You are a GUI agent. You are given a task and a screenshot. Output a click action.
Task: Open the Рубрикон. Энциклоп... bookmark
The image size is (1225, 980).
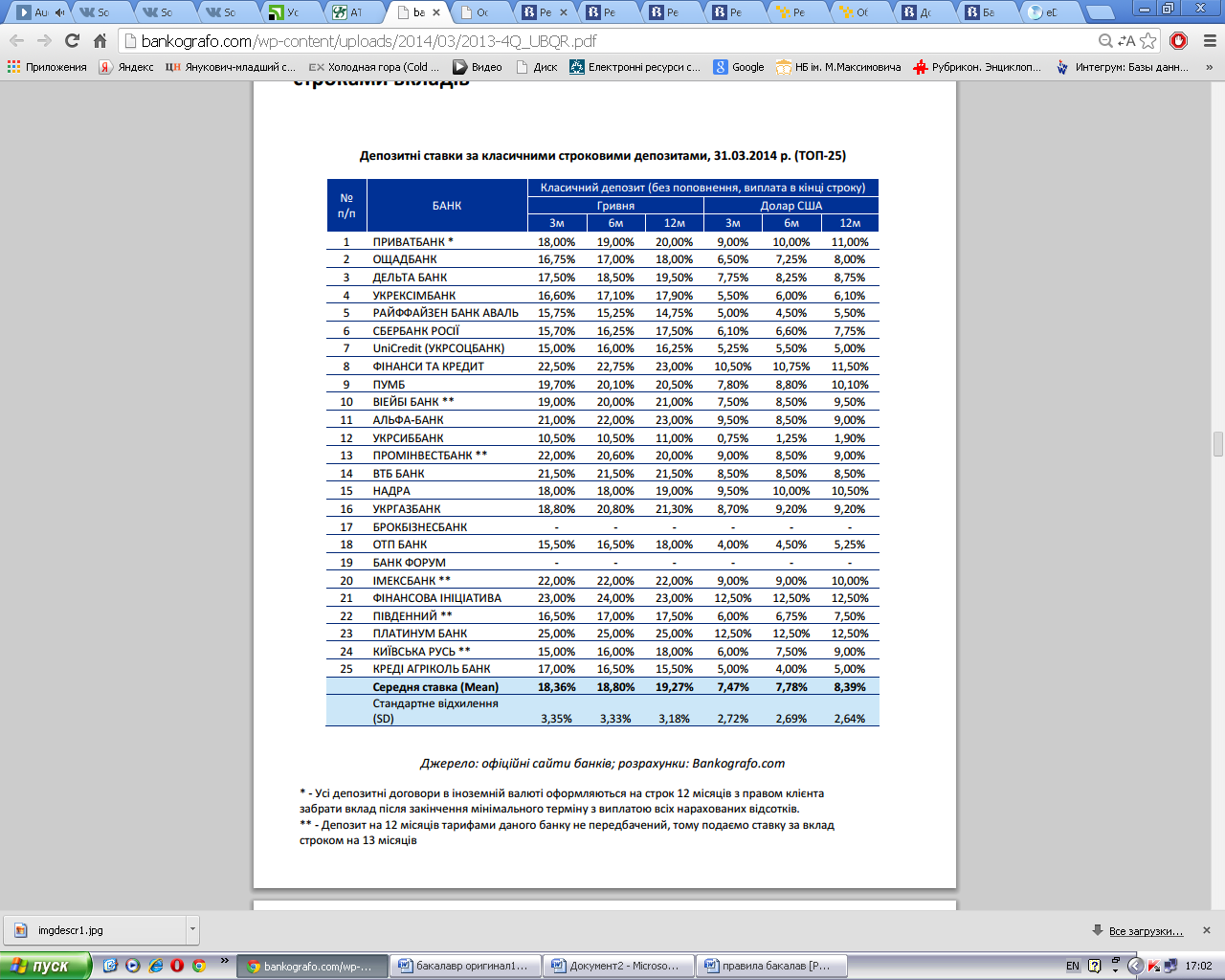click(x=977, y=67)
